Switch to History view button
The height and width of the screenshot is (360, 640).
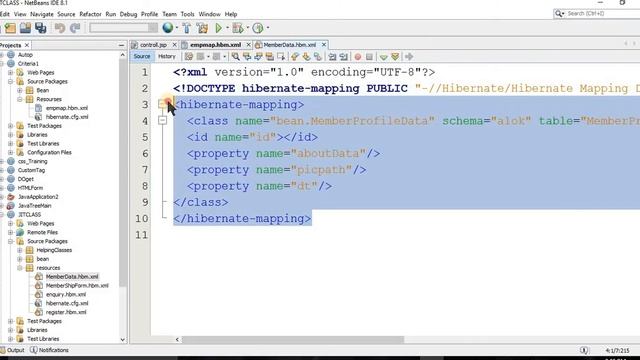coord(167,56)
